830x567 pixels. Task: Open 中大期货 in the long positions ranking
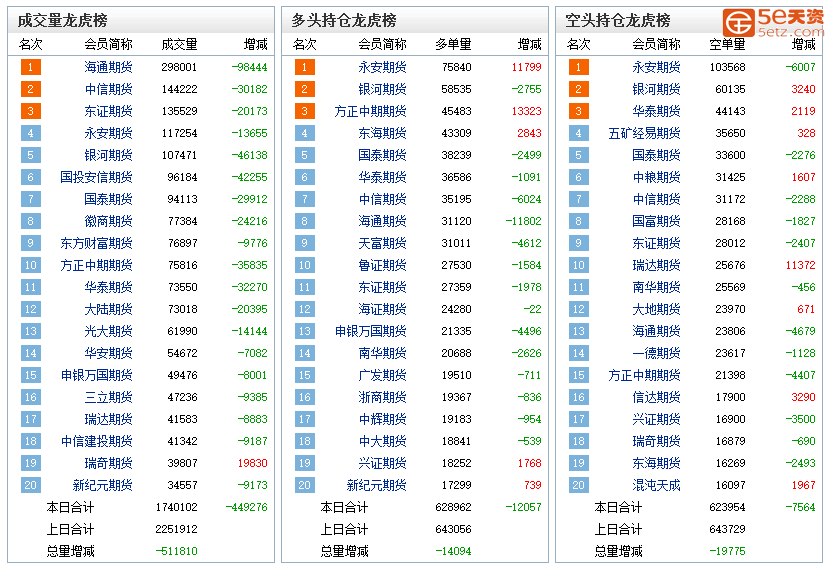click(x=382, y=441)
